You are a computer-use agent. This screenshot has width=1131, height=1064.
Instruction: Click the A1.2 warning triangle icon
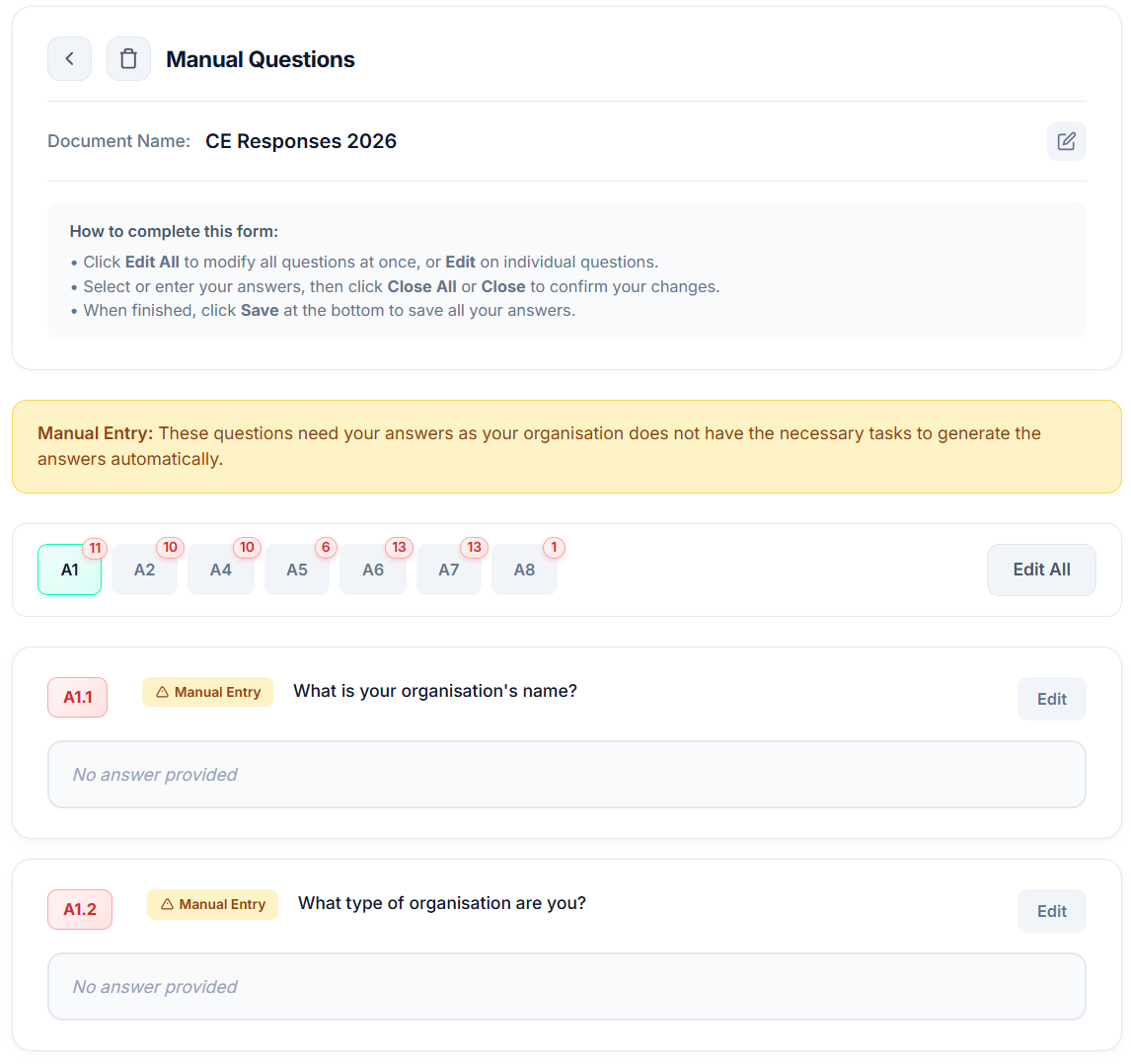168,905
